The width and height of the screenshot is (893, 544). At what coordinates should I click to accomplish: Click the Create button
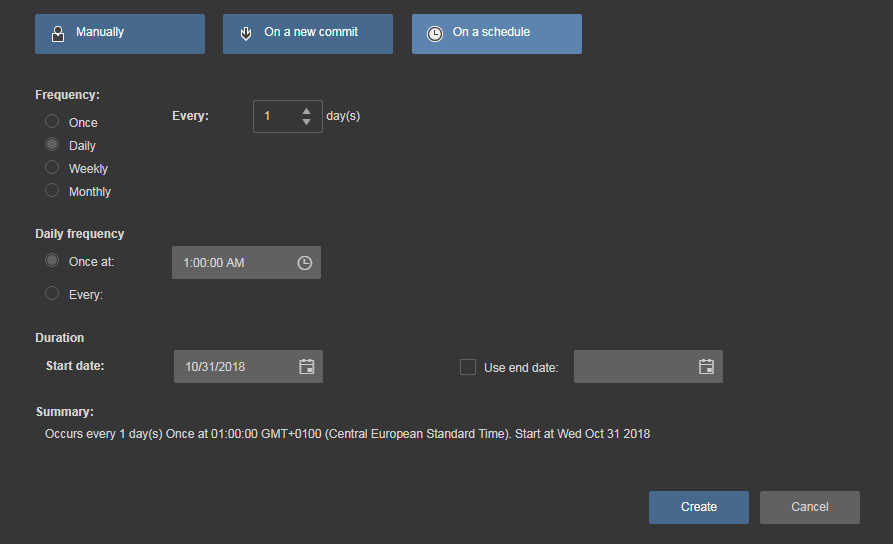[x=699, y=507]
